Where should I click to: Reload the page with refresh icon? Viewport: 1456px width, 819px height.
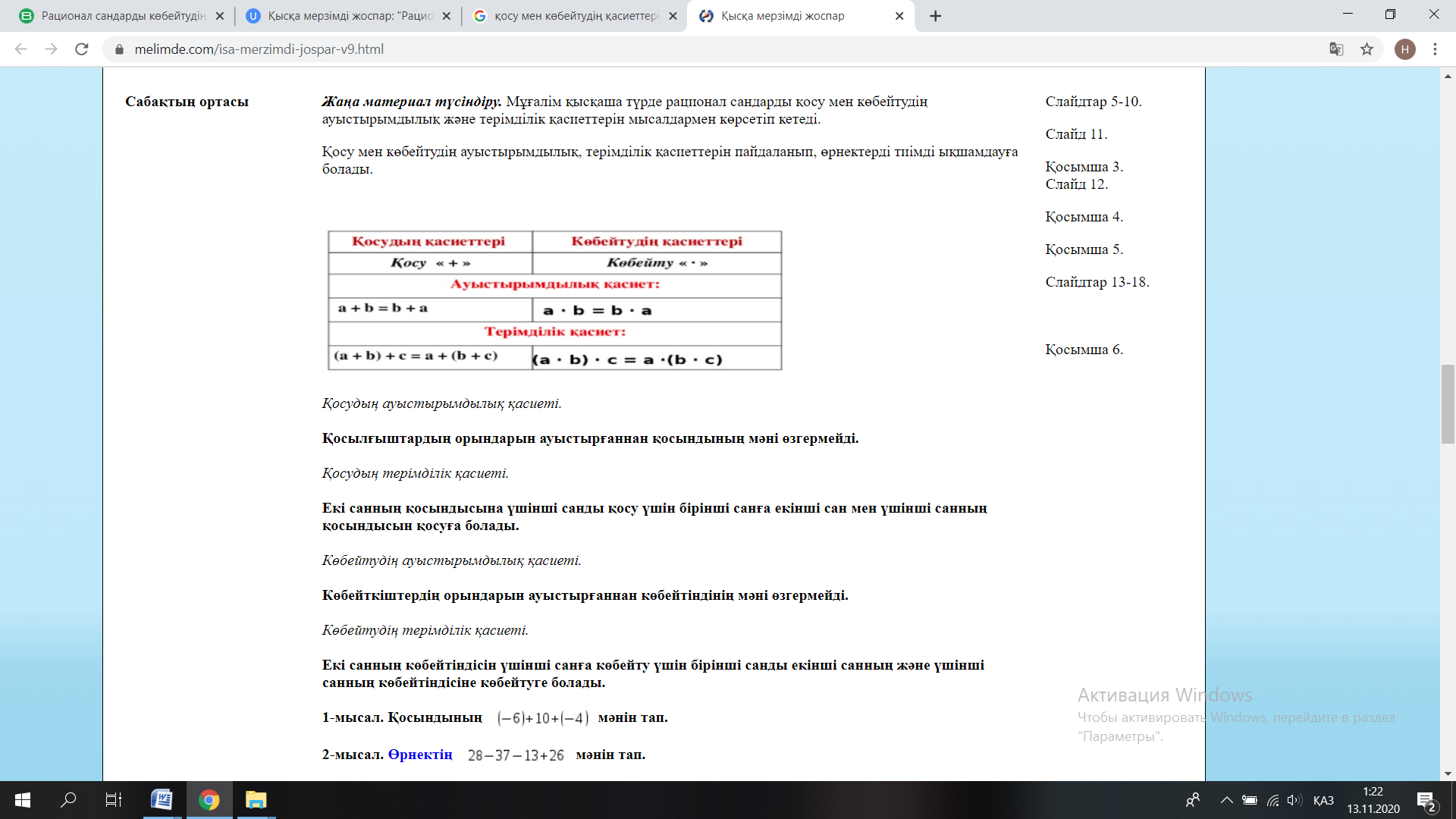click(82, 49)
